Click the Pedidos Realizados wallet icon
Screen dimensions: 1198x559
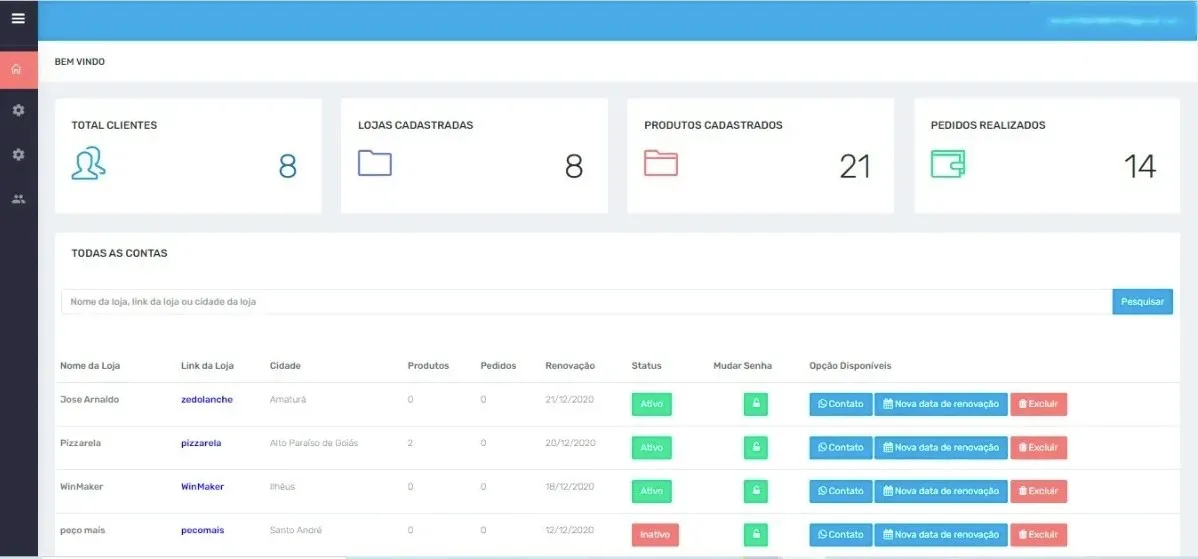pyautogui.click(x=948, y=163)
